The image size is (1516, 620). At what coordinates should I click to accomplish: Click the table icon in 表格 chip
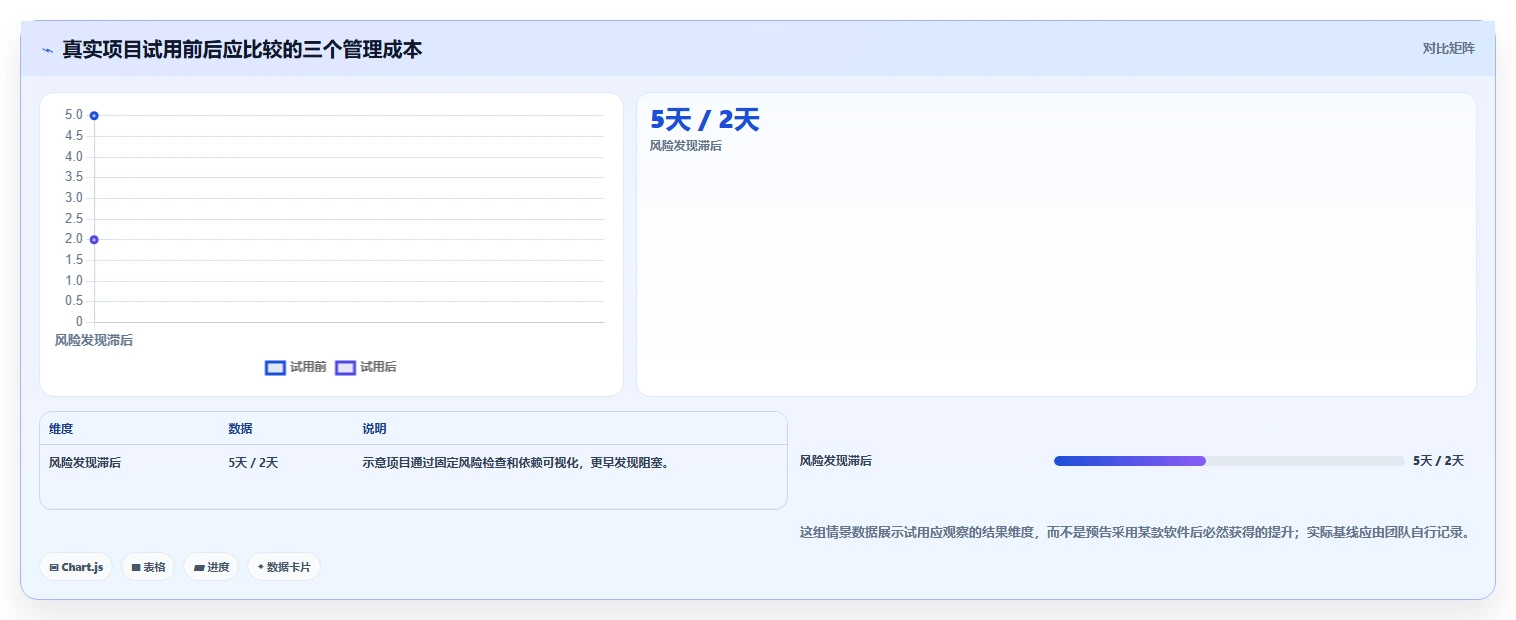coord(136,567)
